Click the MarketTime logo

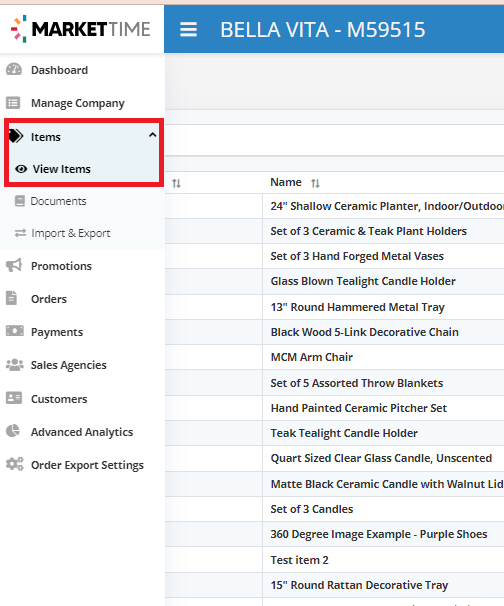pos(80,29)
